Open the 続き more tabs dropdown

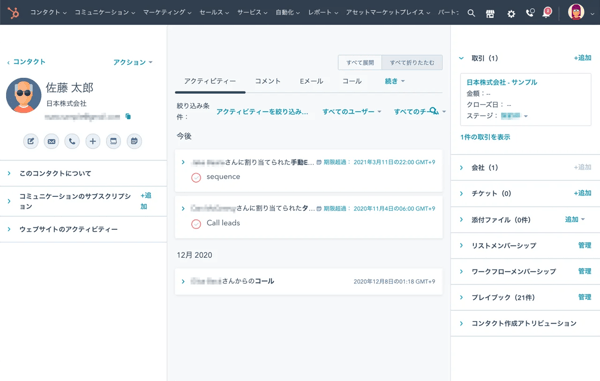click(x=395, y=81)
